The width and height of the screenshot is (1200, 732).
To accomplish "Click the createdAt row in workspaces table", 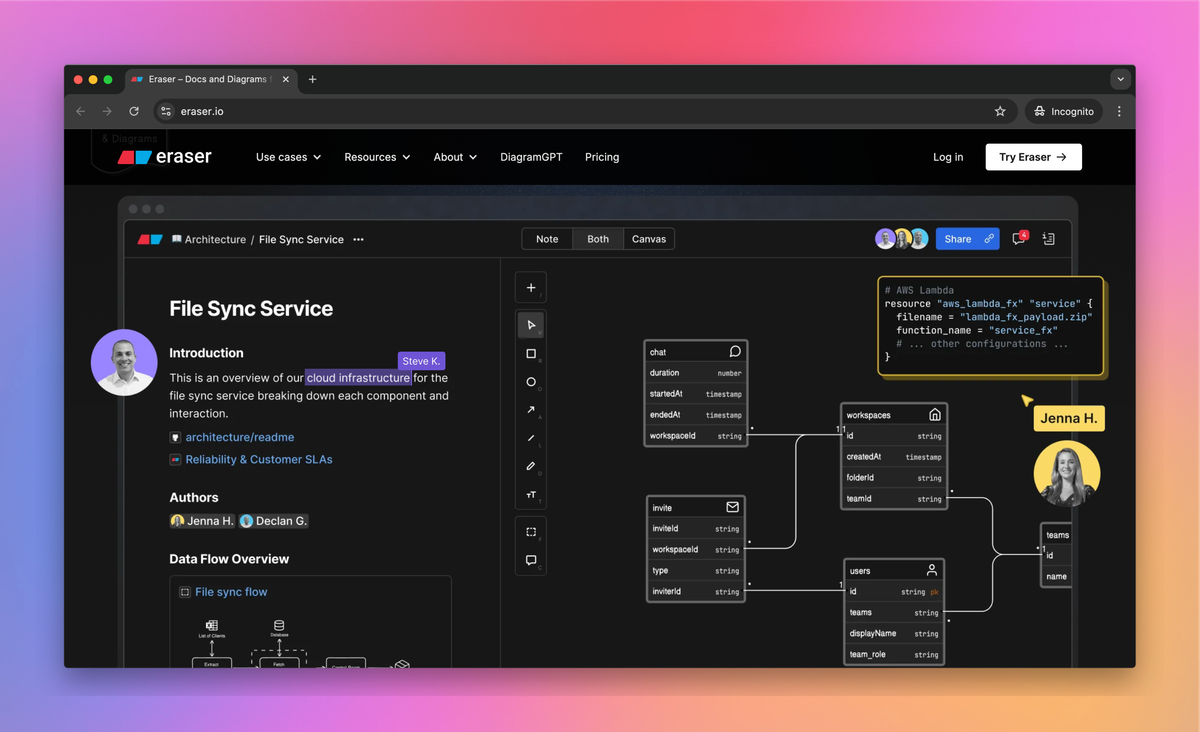I will [894, 457].
